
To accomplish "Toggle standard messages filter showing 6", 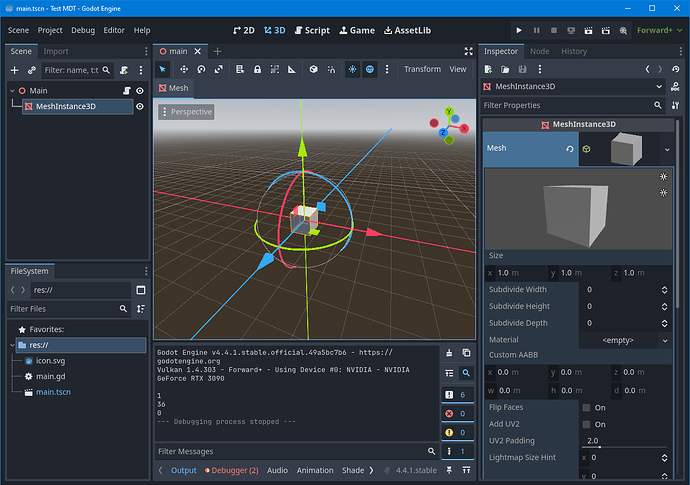I will coord(458,395).
